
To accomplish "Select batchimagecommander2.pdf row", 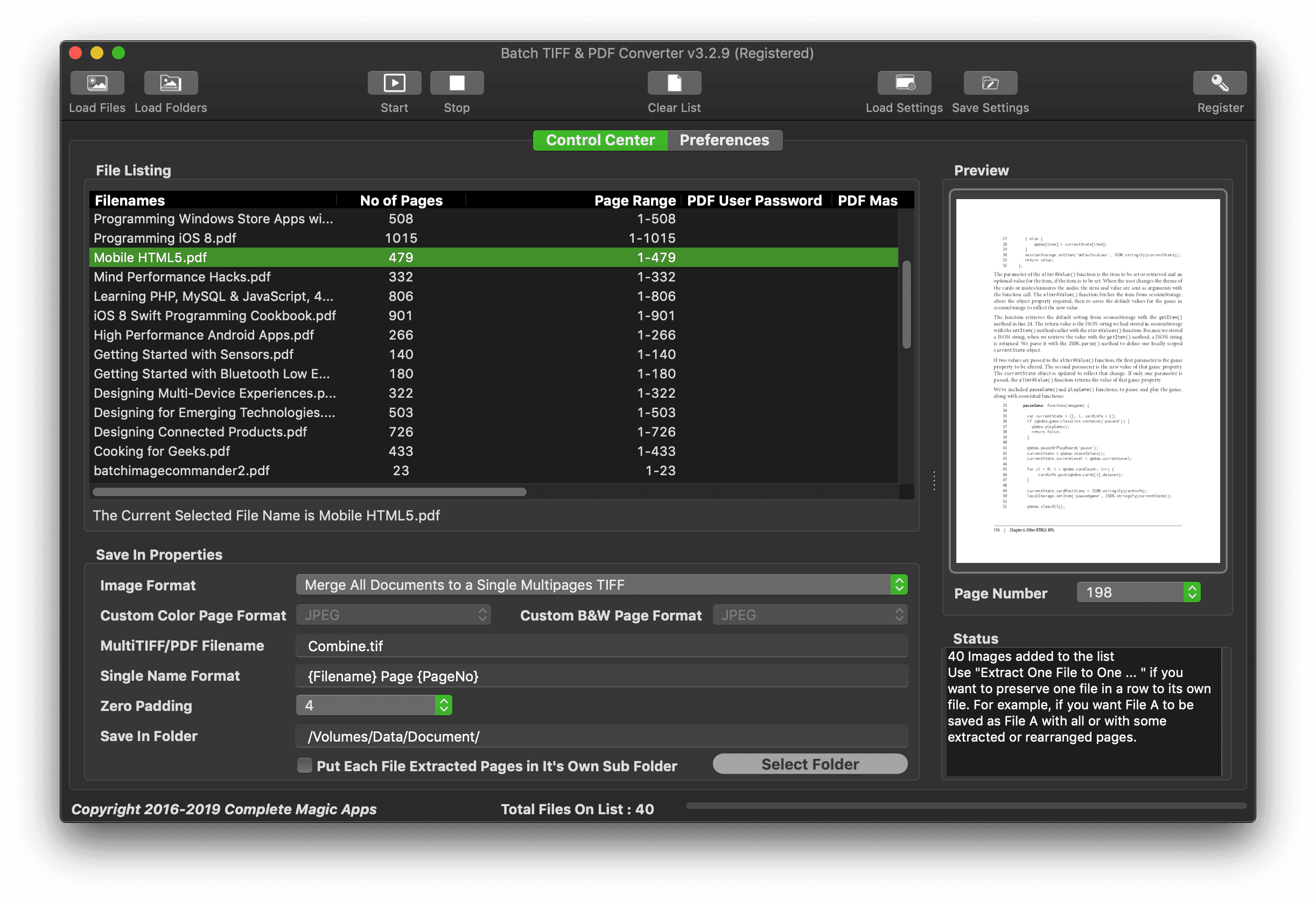I will click(x=493, y=470).
